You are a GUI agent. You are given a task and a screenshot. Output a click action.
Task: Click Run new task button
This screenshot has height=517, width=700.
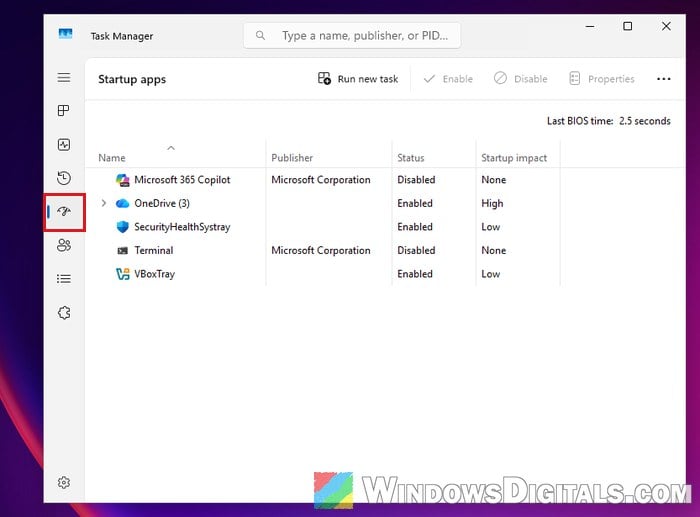click(x=358, y=79)
